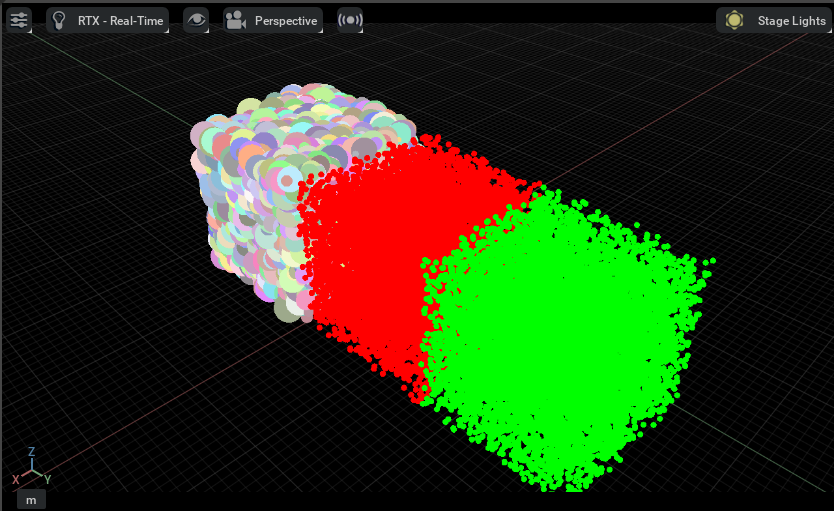Toggle the eye show/hide visibility menu
The width and height of the screenshot is (834, 511).
click(195, 20)
